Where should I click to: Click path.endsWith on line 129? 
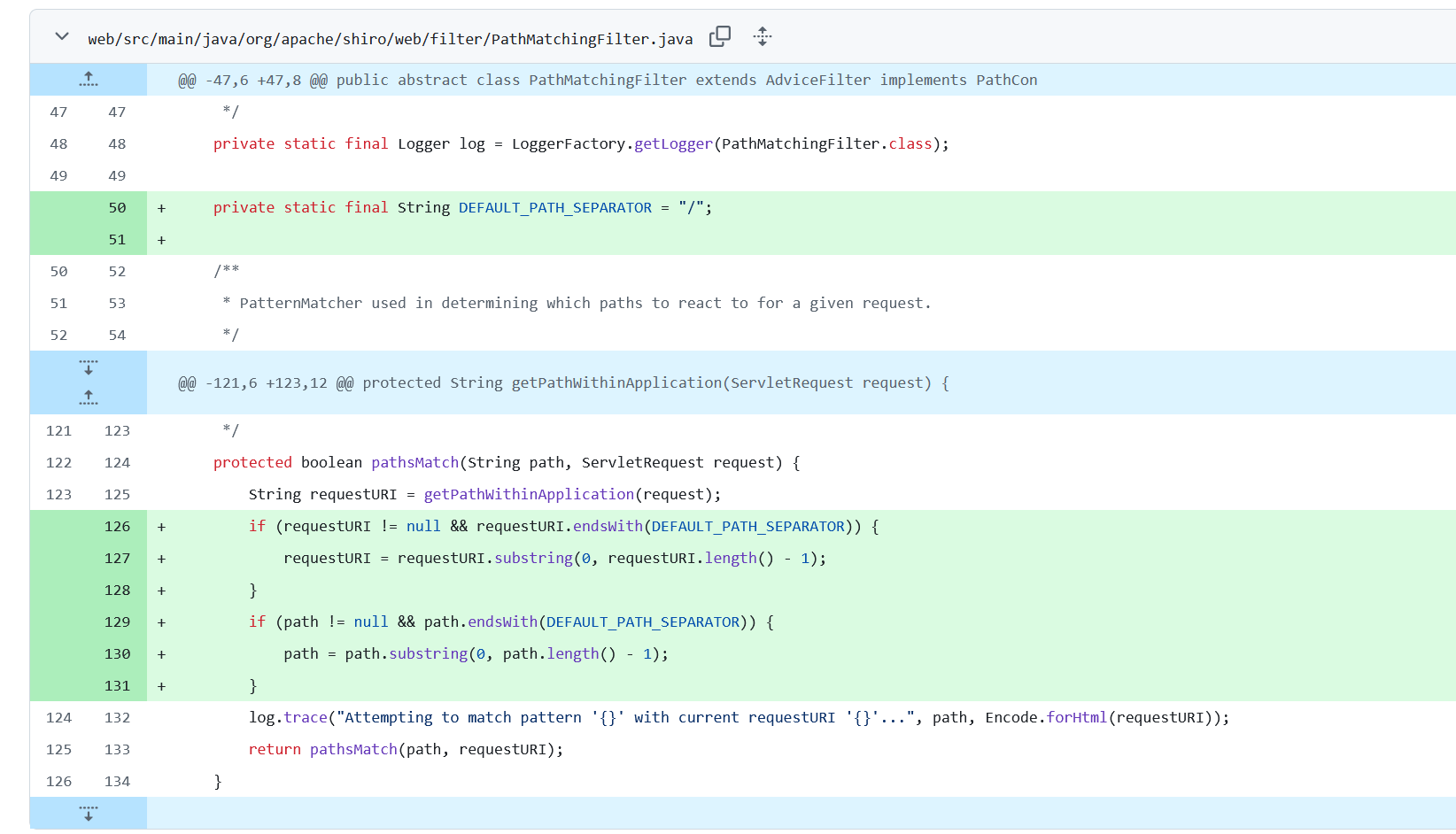click(x=481, y=622)
